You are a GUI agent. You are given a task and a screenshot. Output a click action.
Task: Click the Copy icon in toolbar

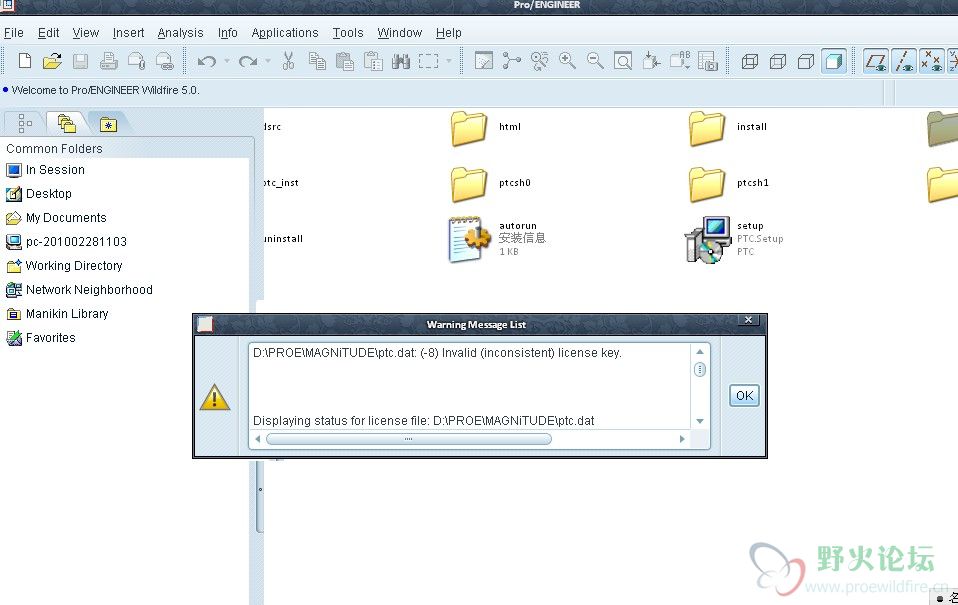tap(316, 61)
